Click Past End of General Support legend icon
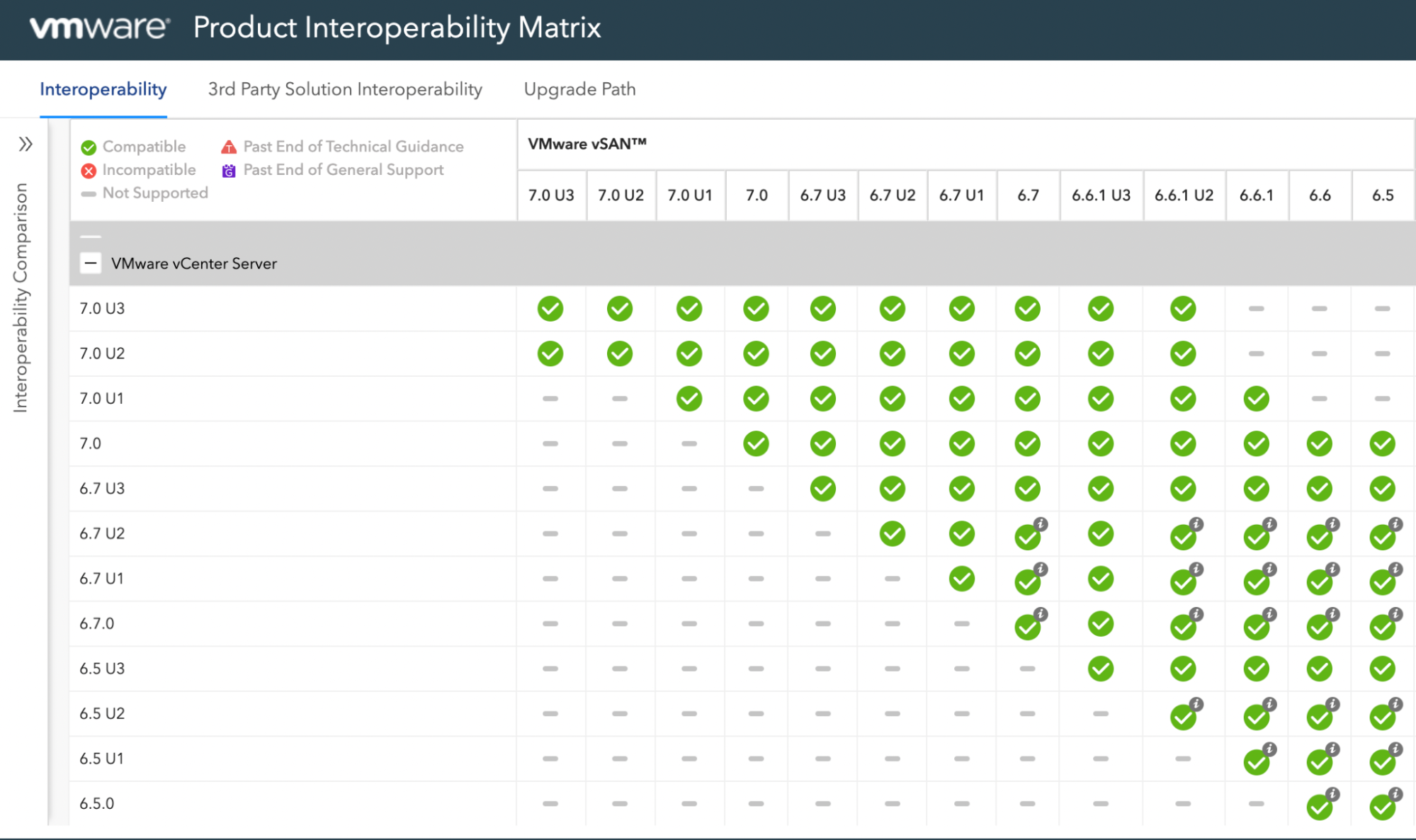This screenshot has width=1416, height=840. coord(229,171)
